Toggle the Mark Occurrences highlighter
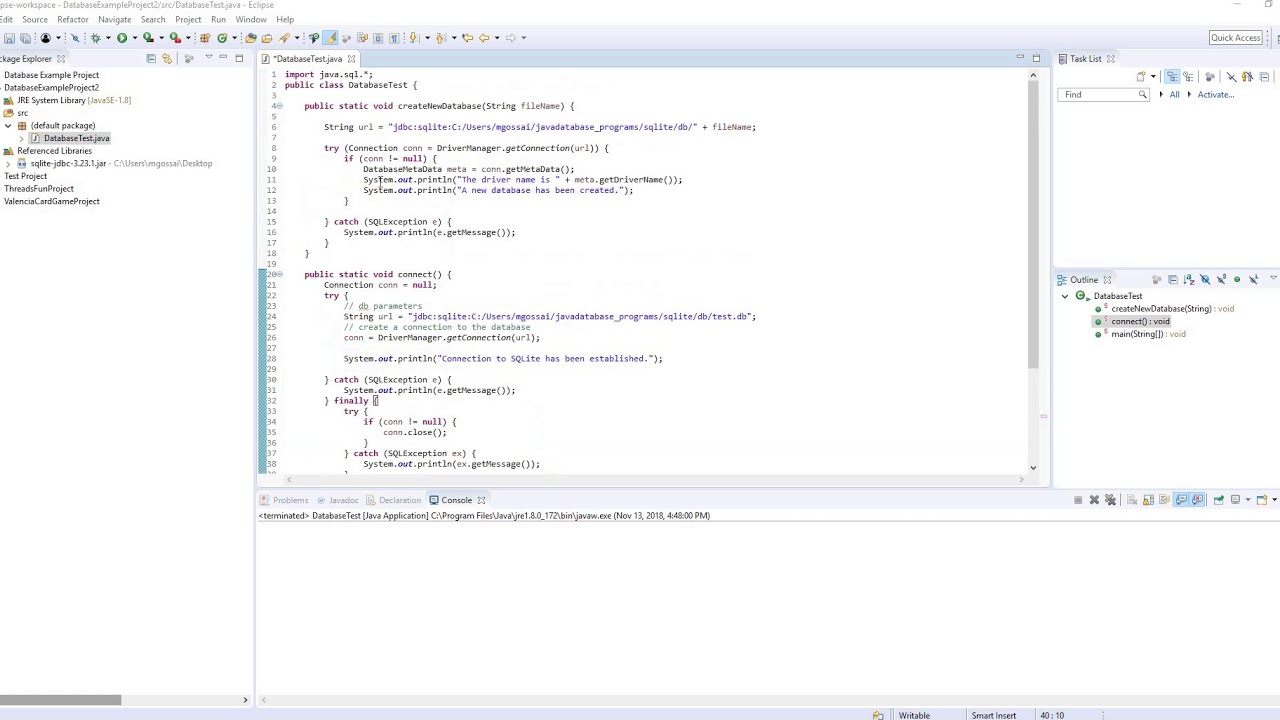This screenshot has width=1280, height=720. pos(331,38)
